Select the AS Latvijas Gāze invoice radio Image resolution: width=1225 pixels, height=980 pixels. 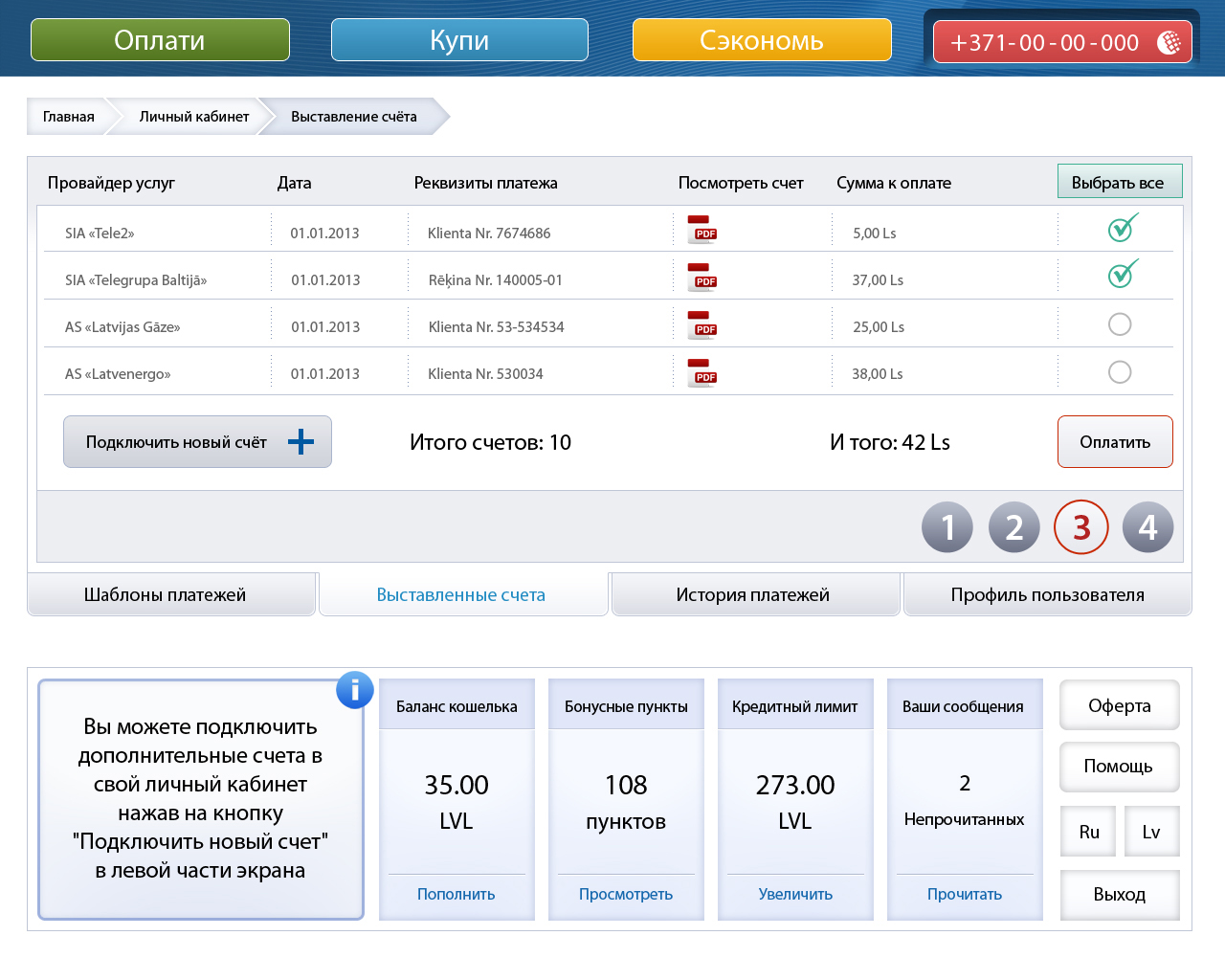point(1120,324)
